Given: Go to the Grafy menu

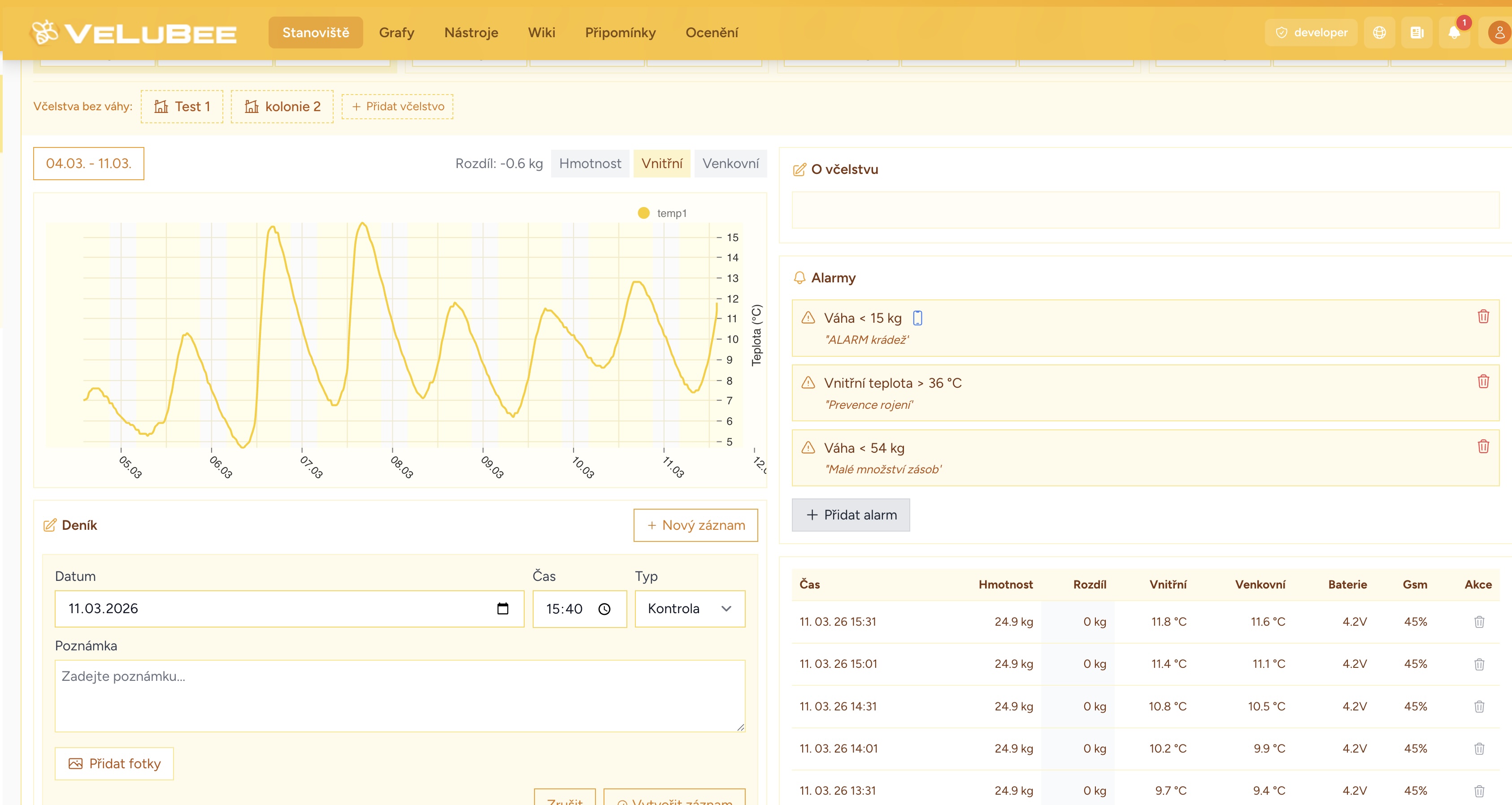Looking at the screenshot, I should coord(396,33).
